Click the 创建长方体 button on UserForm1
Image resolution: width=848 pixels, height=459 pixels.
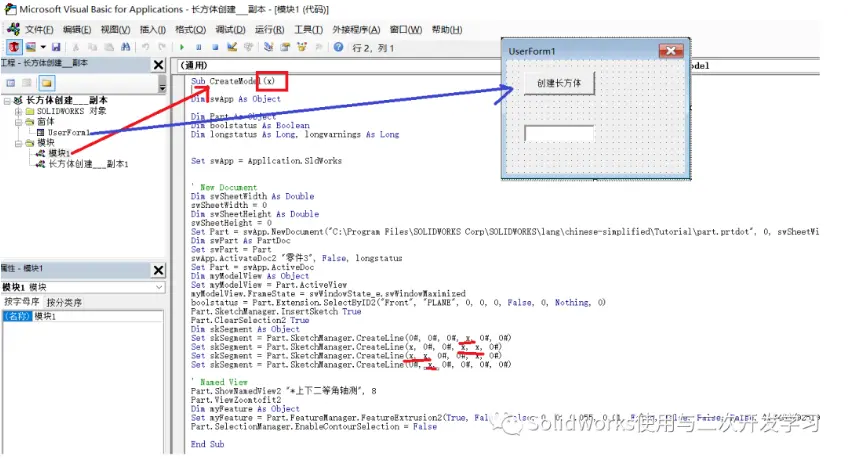coord(559,83)
